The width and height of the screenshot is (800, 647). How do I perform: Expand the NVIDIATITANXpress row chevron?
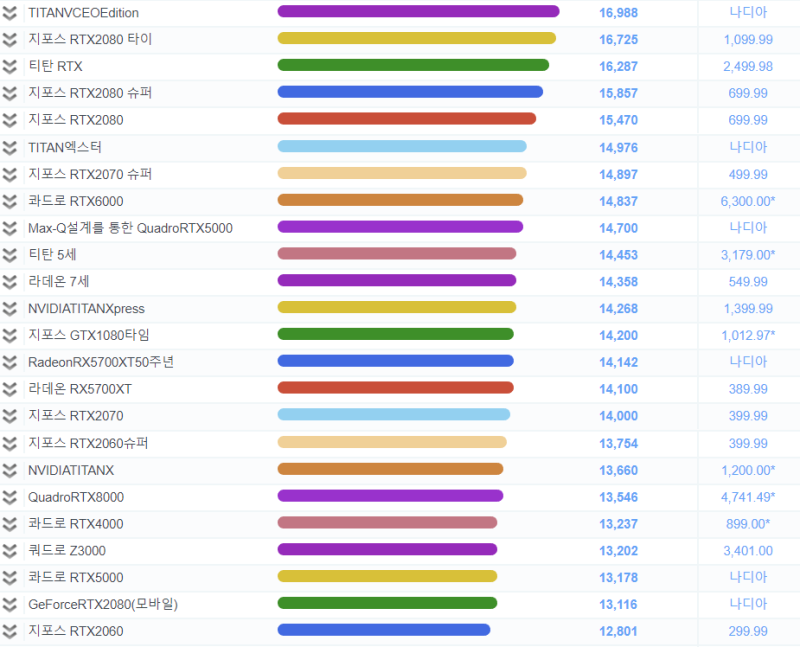coord(10,309)
